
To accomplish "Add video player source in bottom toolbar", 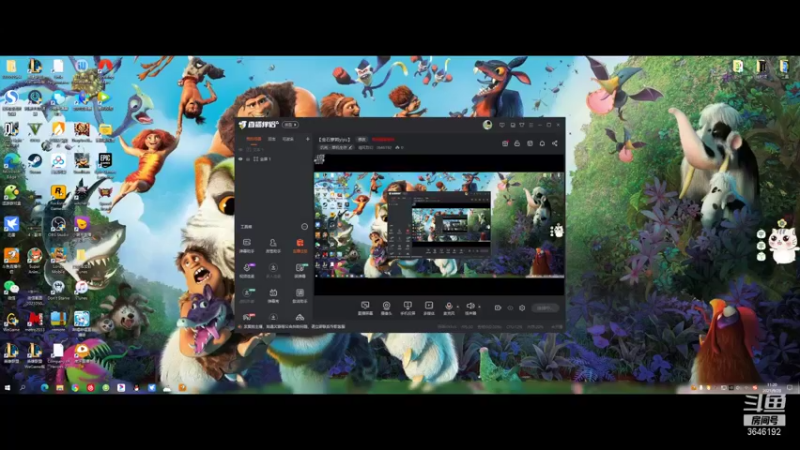I will (x=429, y=308).
